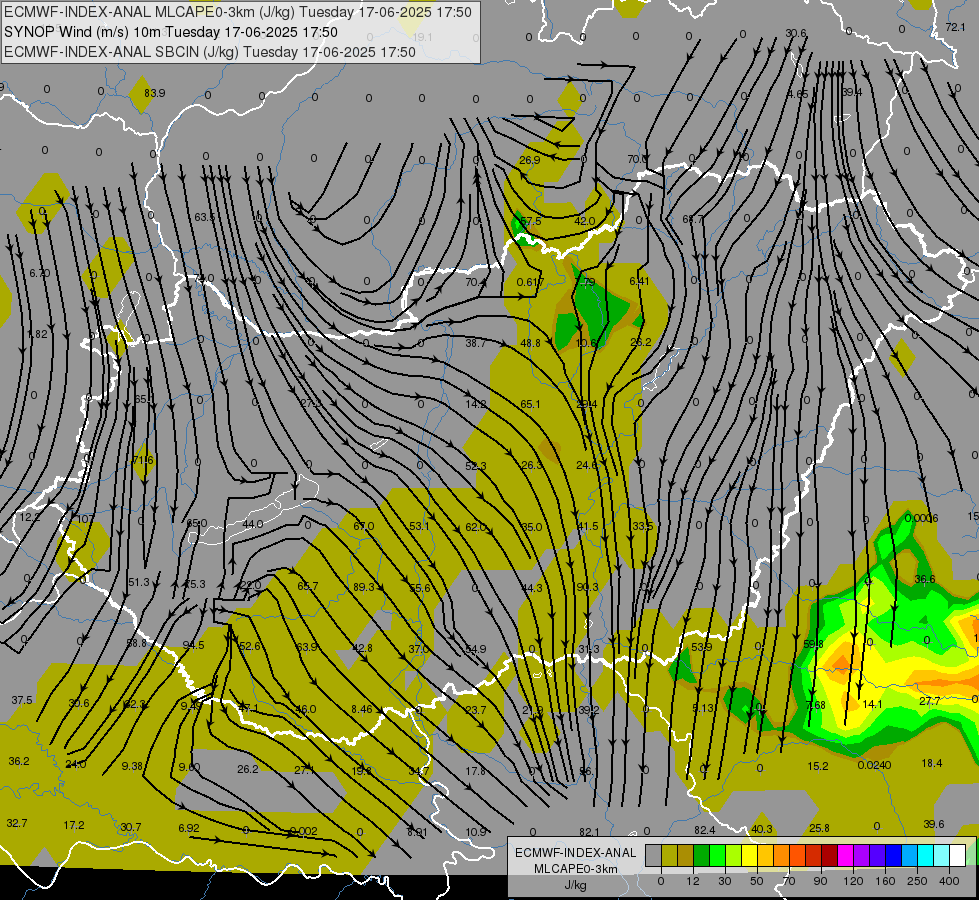
Task: Click the map value 14.1
Action: pyautogui.click(x=872, y=704)
